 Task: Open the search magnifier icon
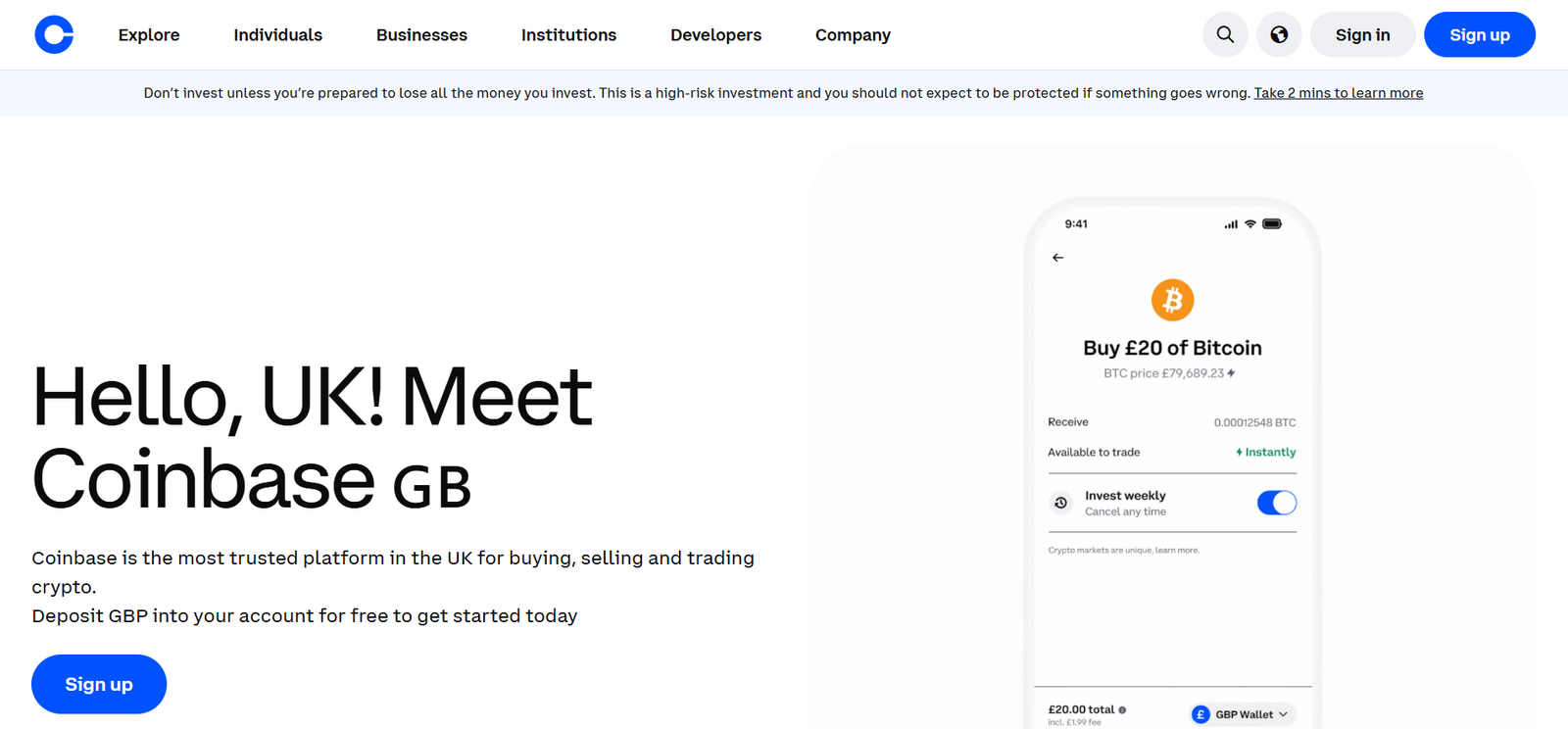(1225, 34)
